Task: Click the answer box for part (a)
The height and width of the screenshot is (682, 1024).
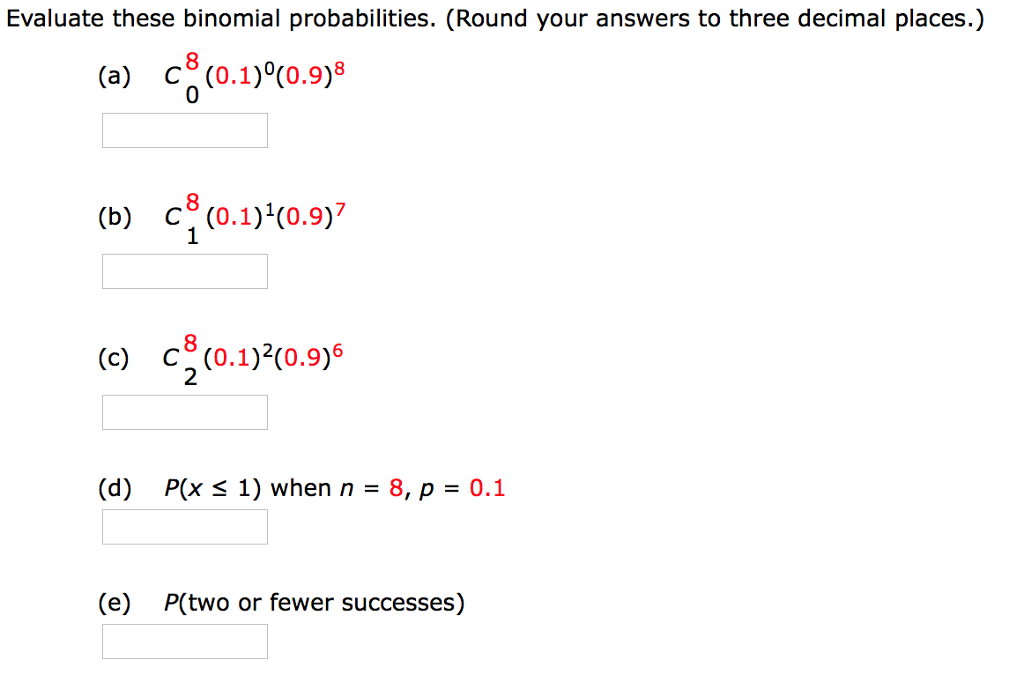Action: tap(184, 130)
